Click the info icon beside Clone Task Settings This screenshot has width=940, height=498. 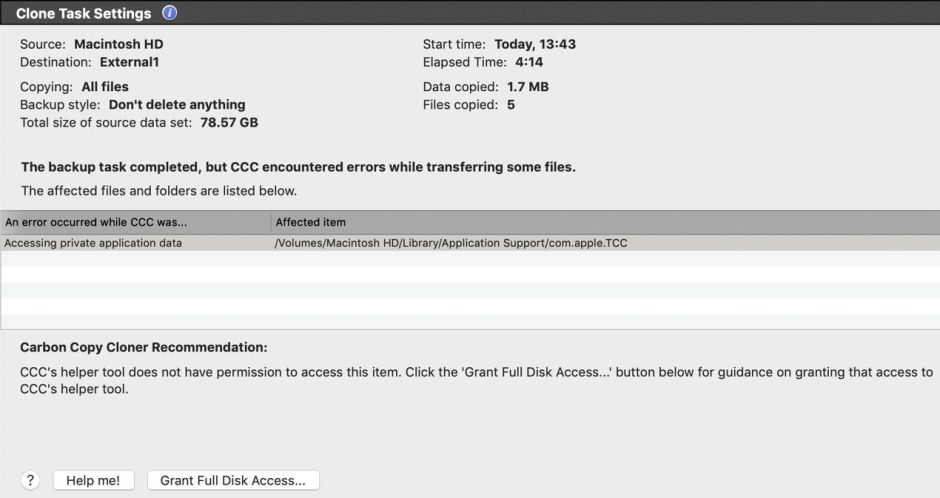pos(169,13)
